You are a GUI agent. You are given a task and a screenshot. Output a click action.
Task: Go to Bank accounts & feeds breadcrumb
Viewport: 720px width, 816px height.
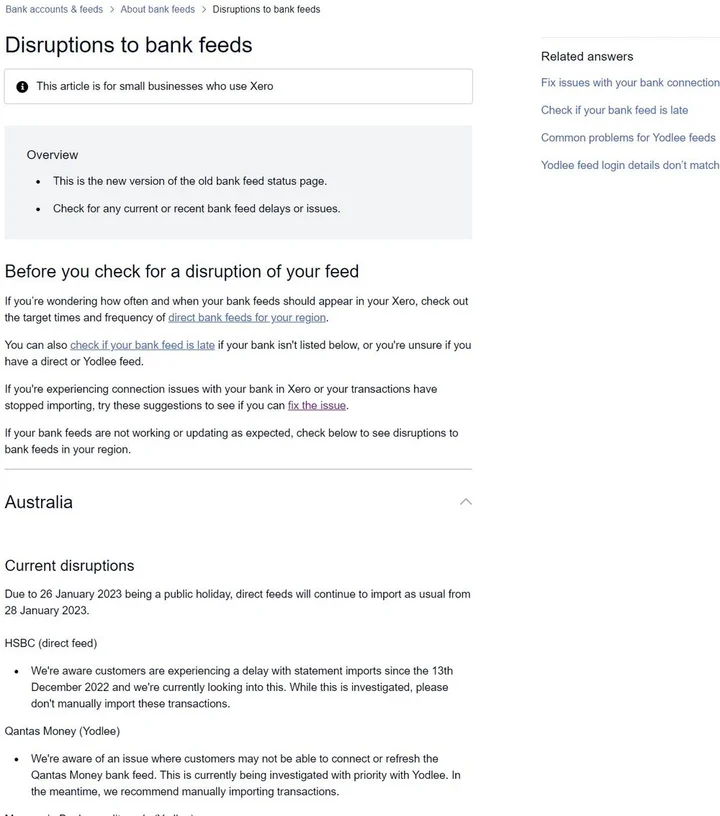tap(54, 10)
